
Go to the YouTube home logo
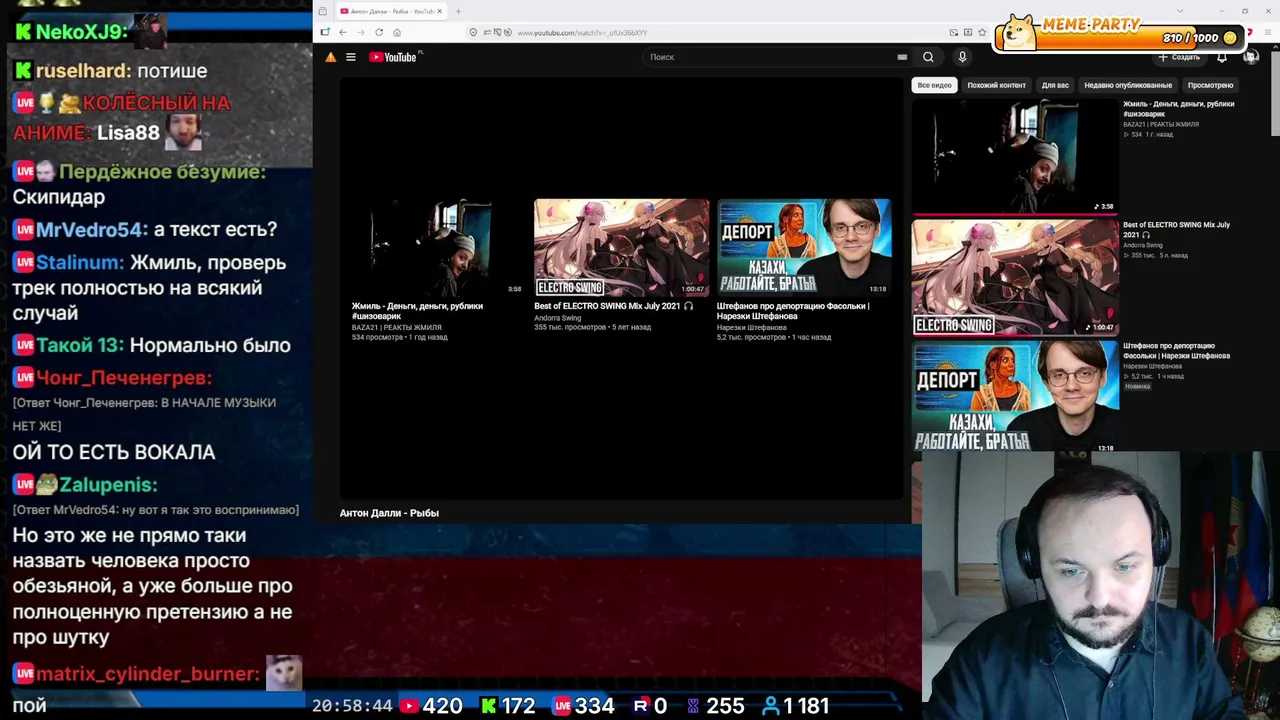pyautogui.click(x=393, y=57)
